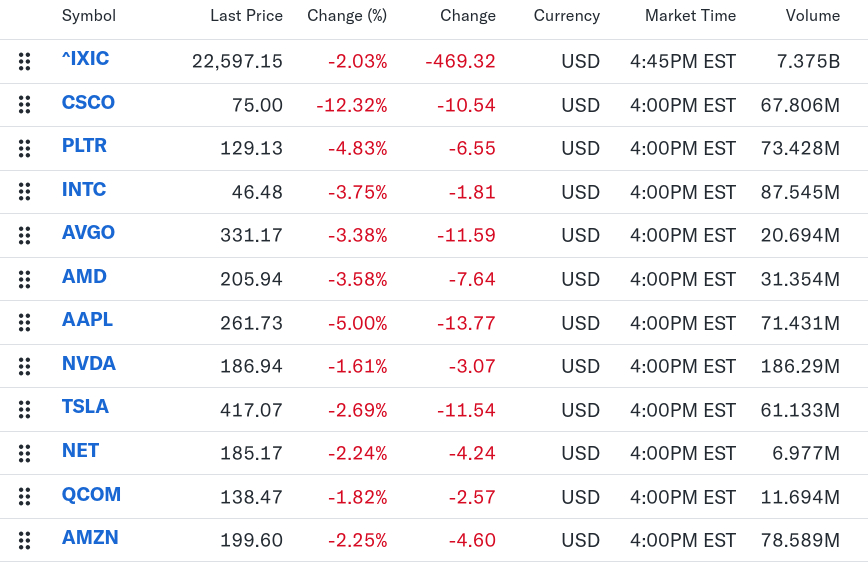Image resolution: width=868 pixels, height=566 pixels.
Task: Click the drag handle icon beside NVDA
Action: pyautogui.click(x=25, y=366)
